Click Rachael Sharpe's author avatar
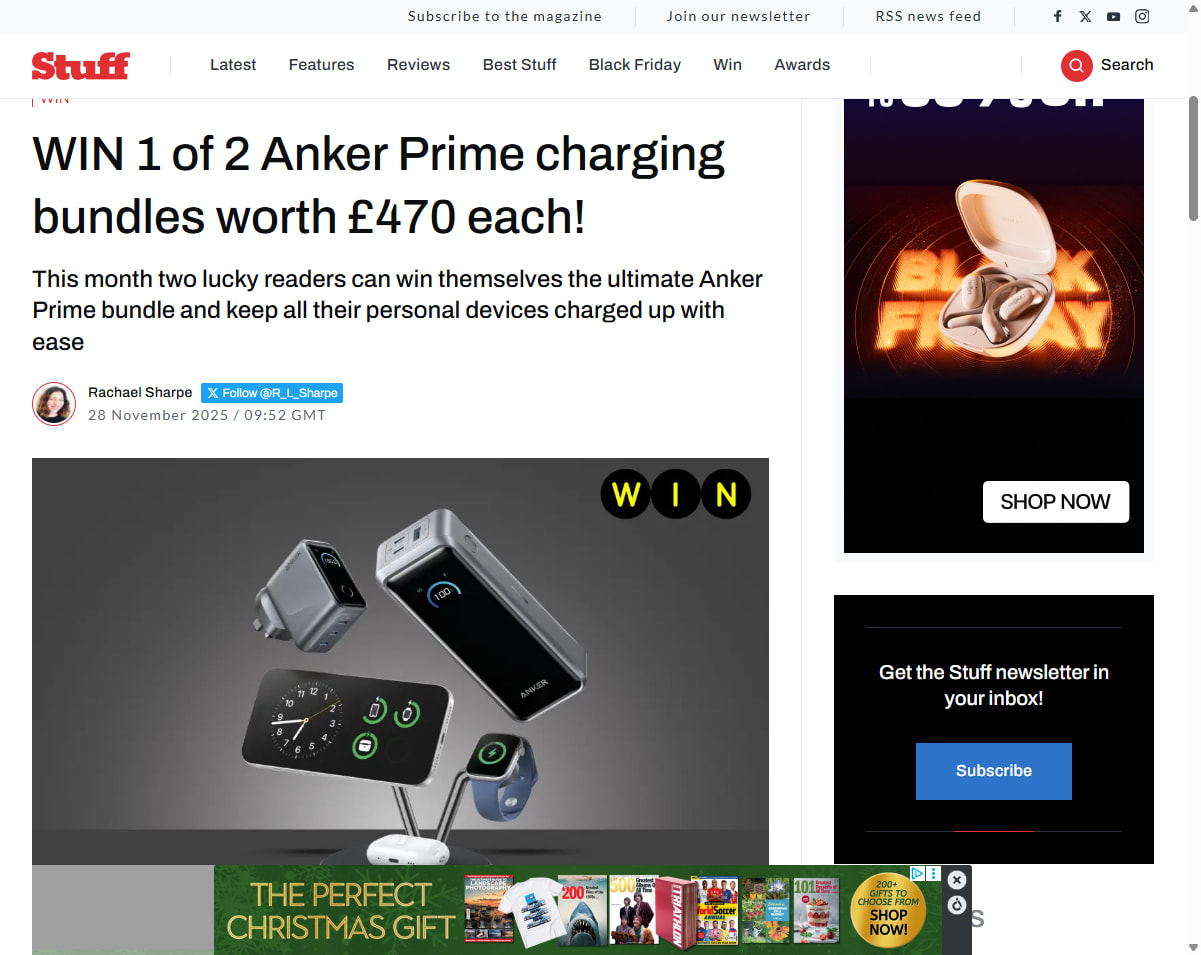 pyautogui.click(x=54, y=404)
